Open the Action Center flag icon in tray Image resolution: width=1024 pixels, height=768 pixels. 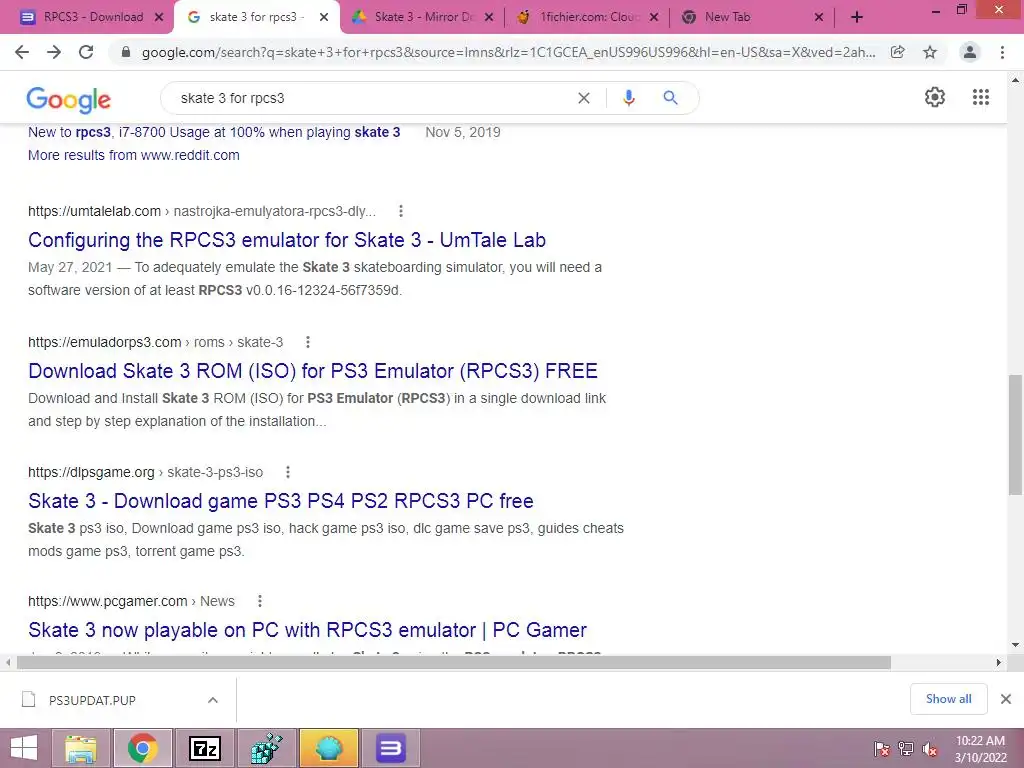click(881, 749)
